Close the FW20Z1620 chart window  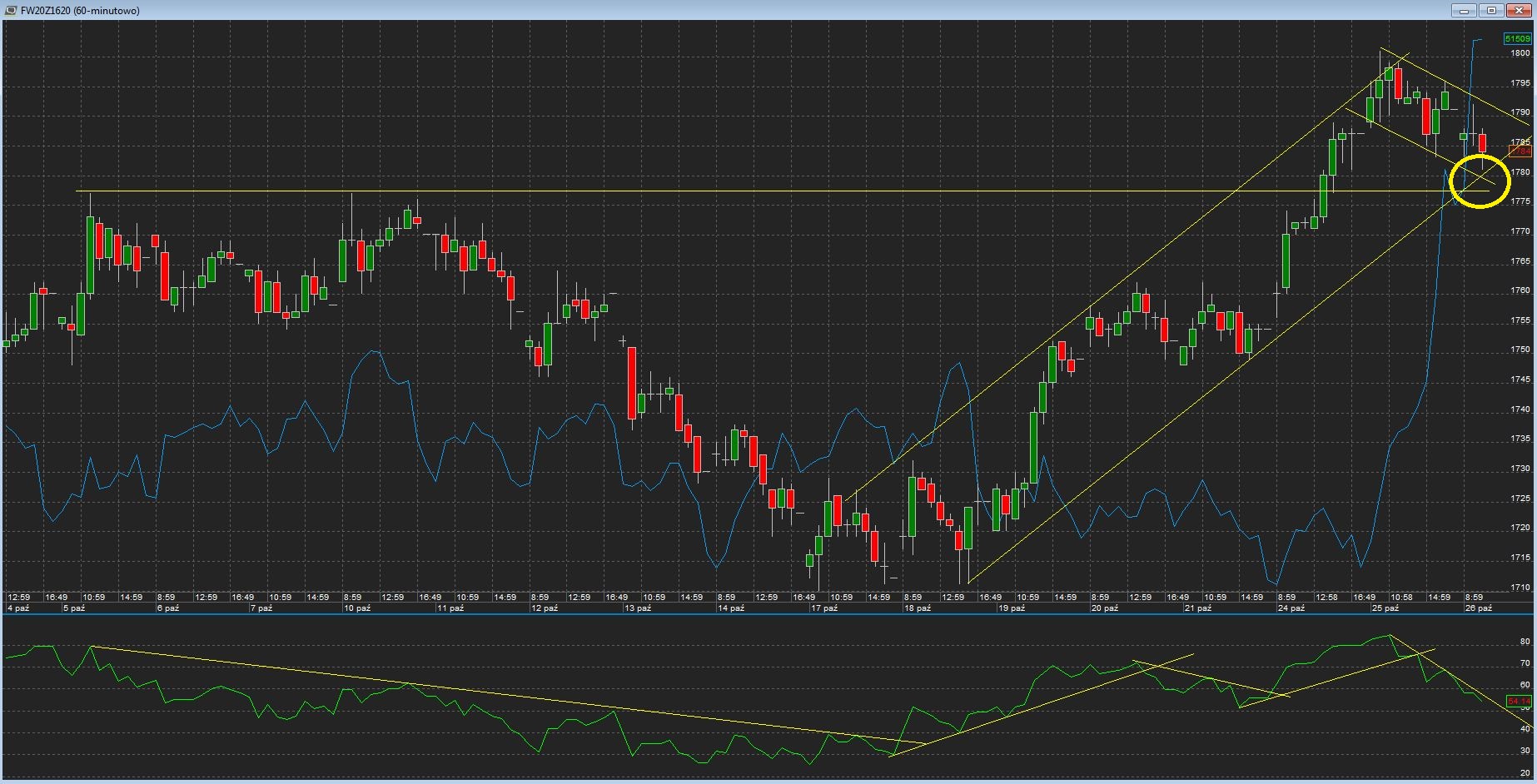click(x=1518, y=10)
